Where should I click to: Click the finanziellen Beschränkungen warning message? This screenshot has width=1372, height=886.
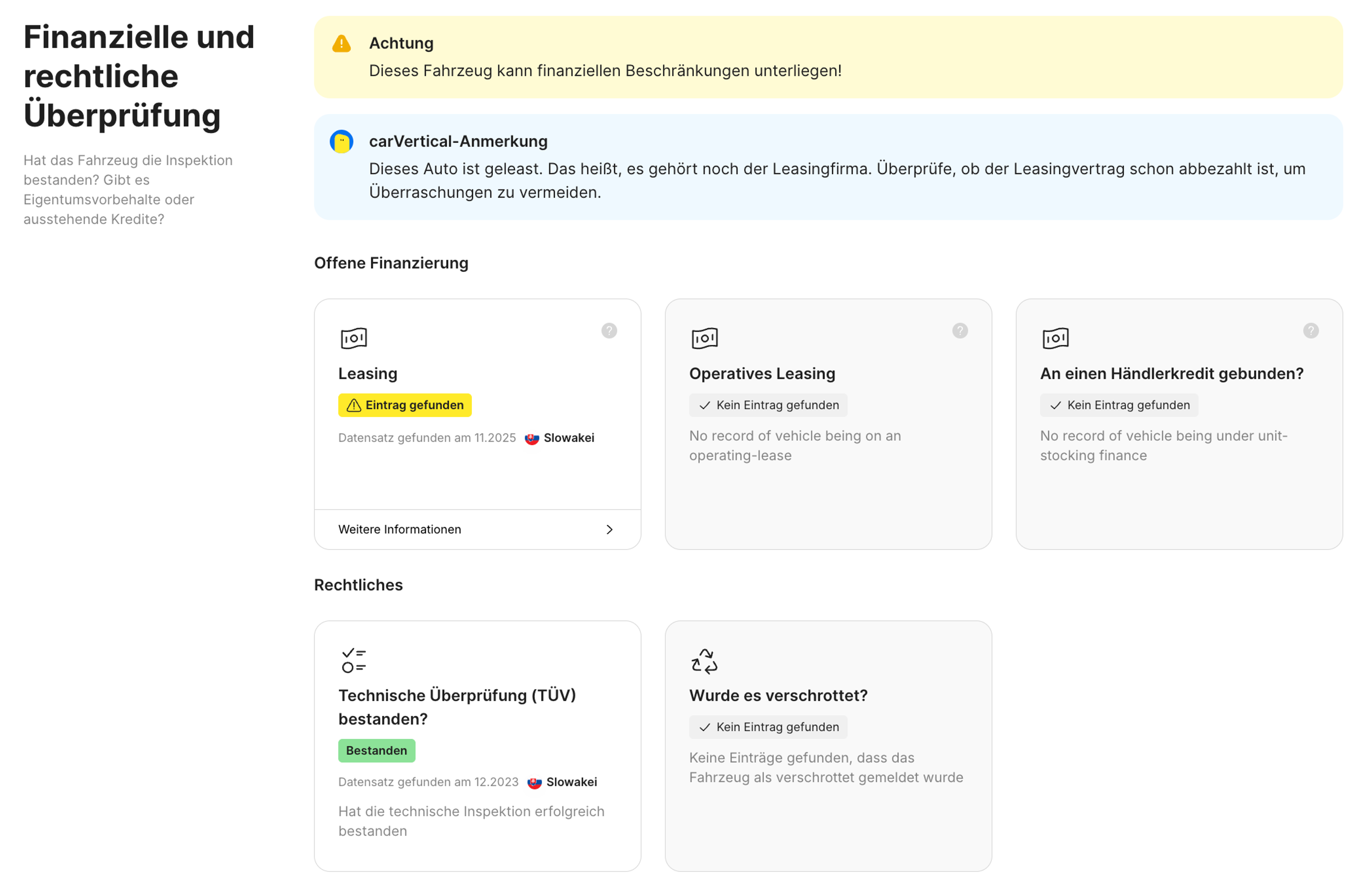tap(605, 71)
